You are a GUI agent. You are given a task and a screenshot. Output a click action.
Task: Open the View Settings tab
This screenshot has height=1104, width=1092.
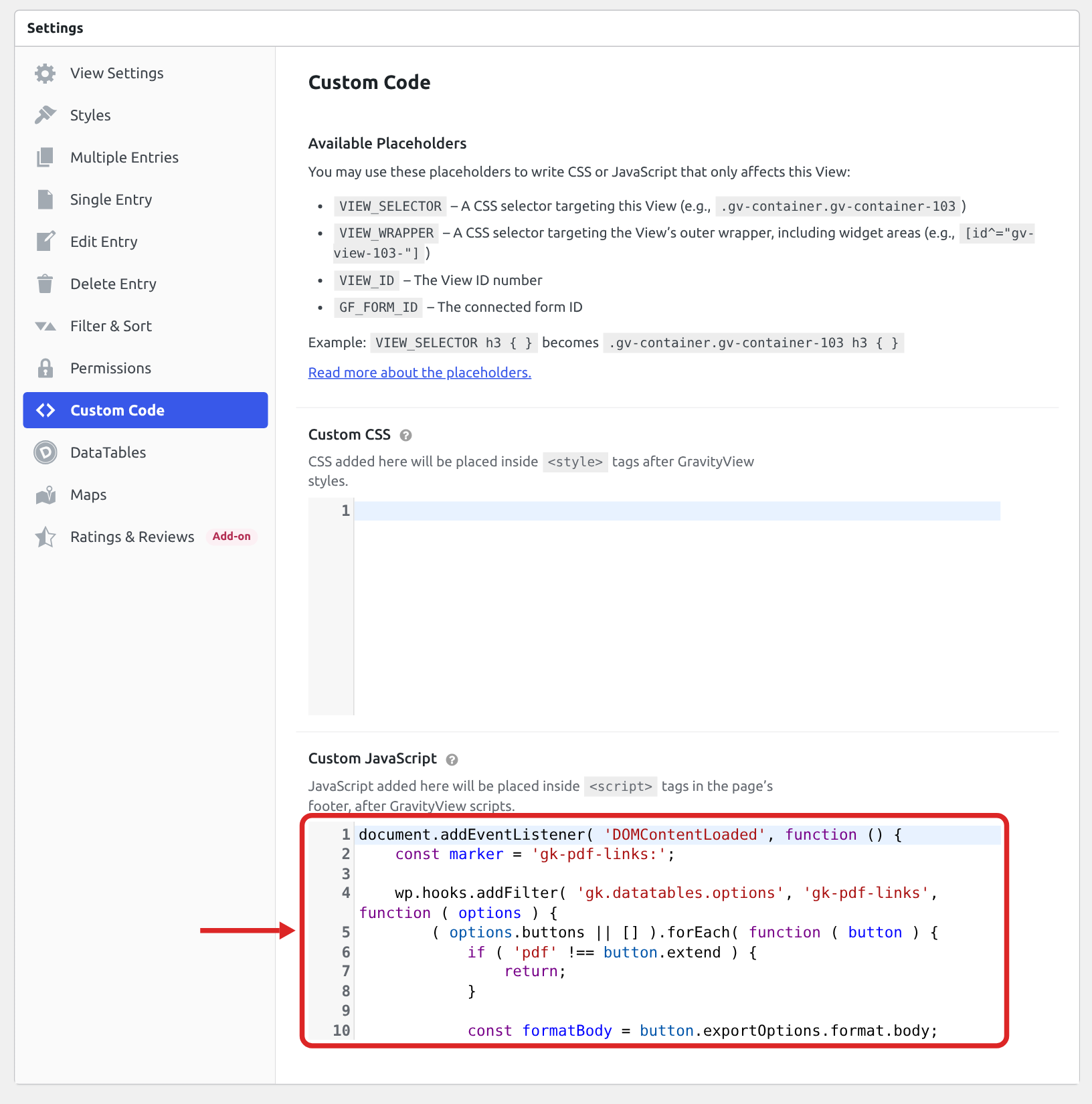(x=145, y=73)
